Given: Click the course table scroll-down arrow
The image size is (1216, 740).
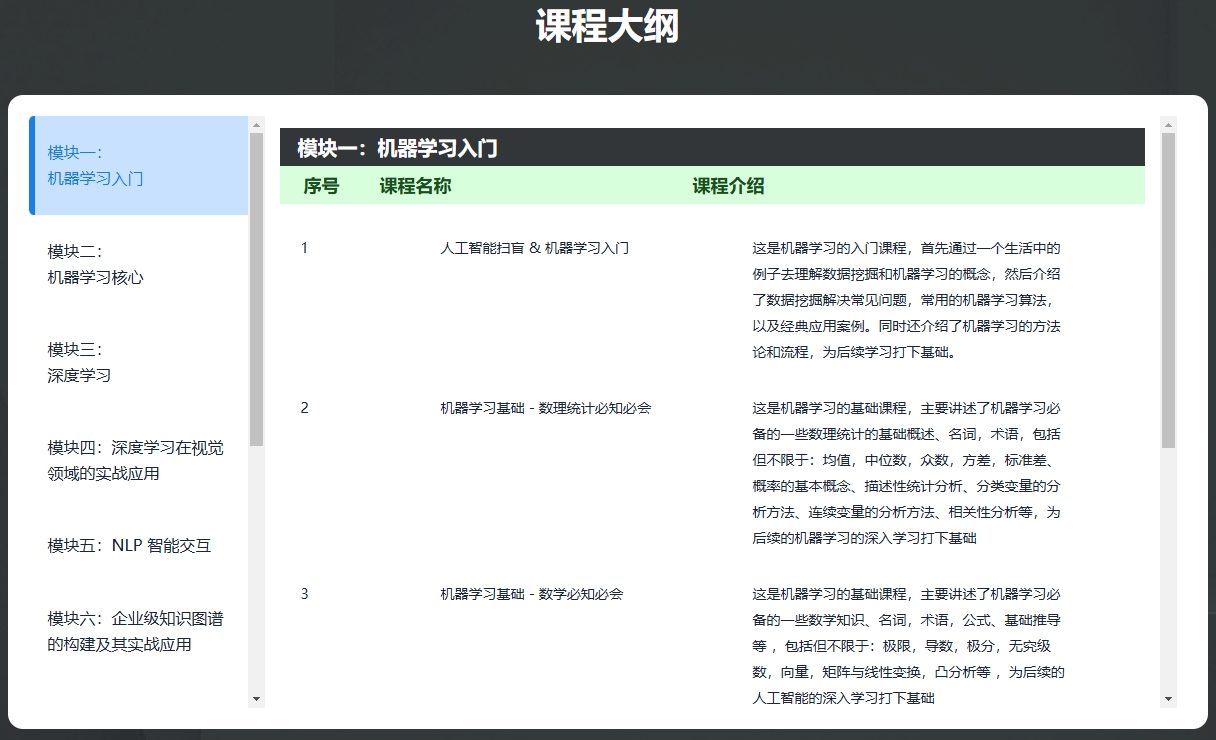Looking at the screenshot, I should coord(1168,699).
